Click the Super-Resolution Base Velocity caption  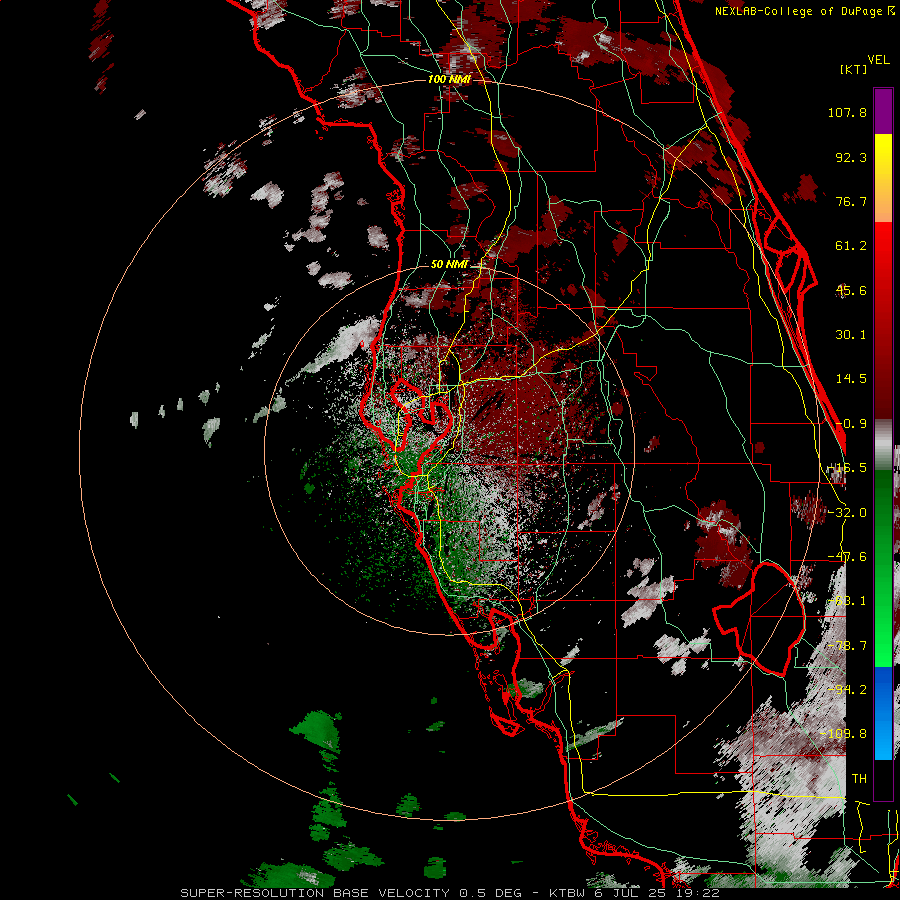point(449,893)
